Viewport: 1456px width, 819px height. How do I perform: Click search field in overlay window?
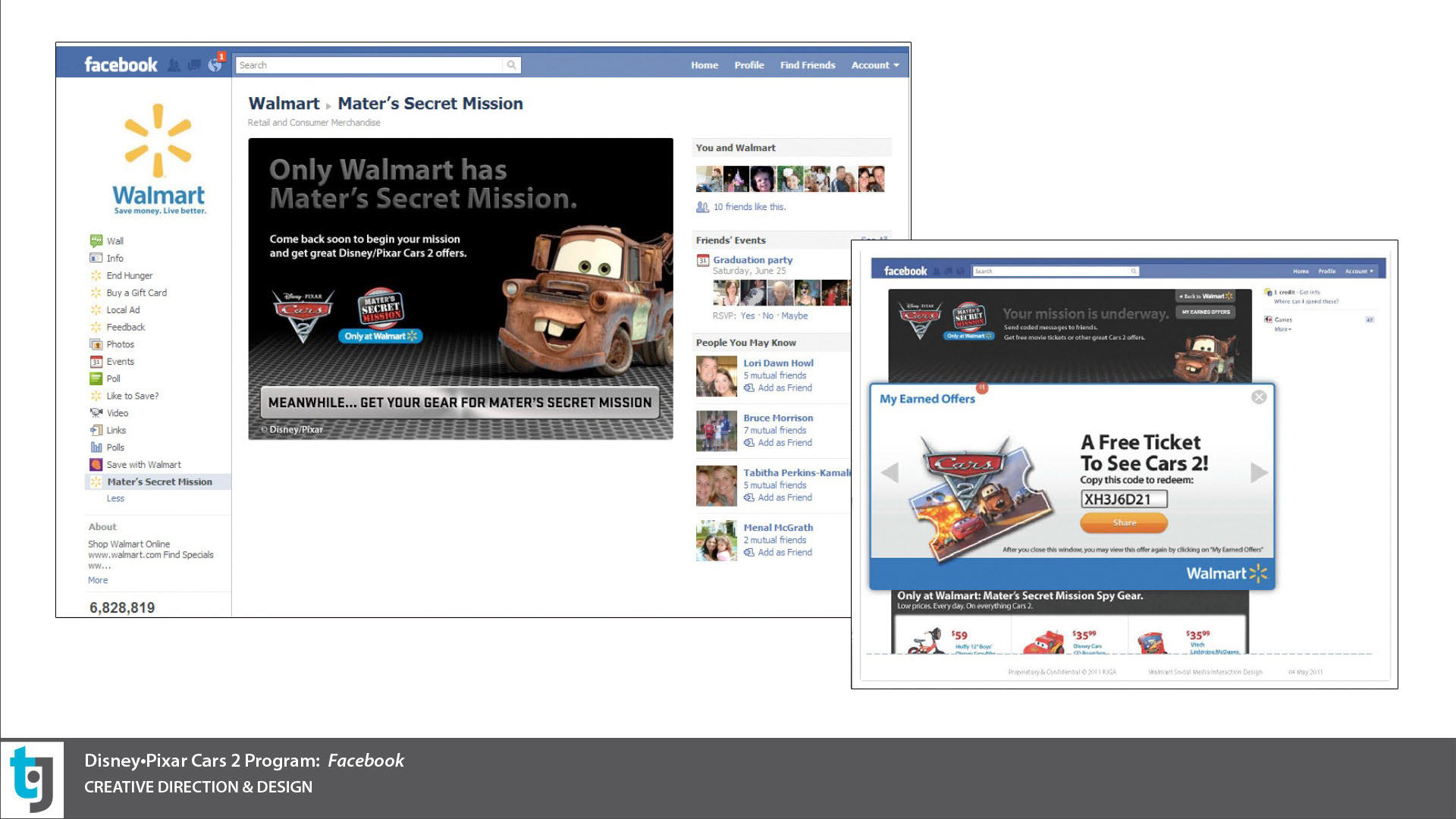pyautogui.click(x=1056, y=271)
